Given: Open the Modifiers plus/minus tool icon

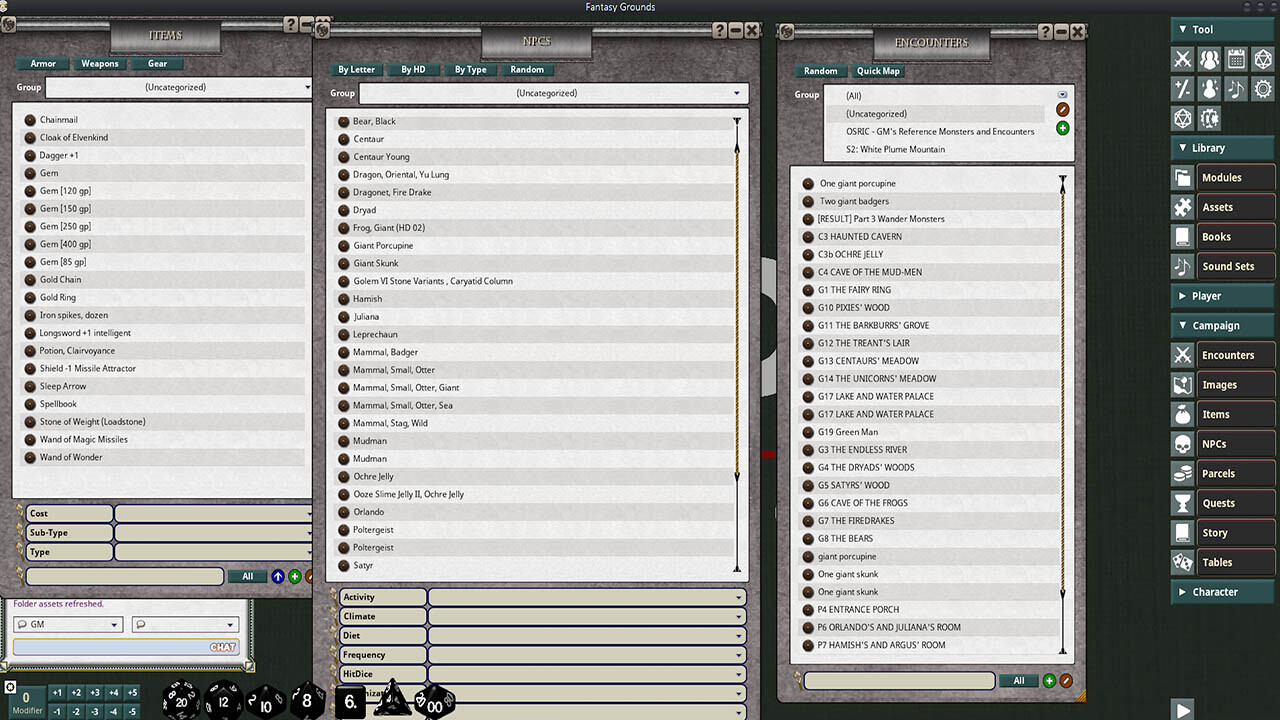Looking at the screenshot, I should (x=1183, y=89).
